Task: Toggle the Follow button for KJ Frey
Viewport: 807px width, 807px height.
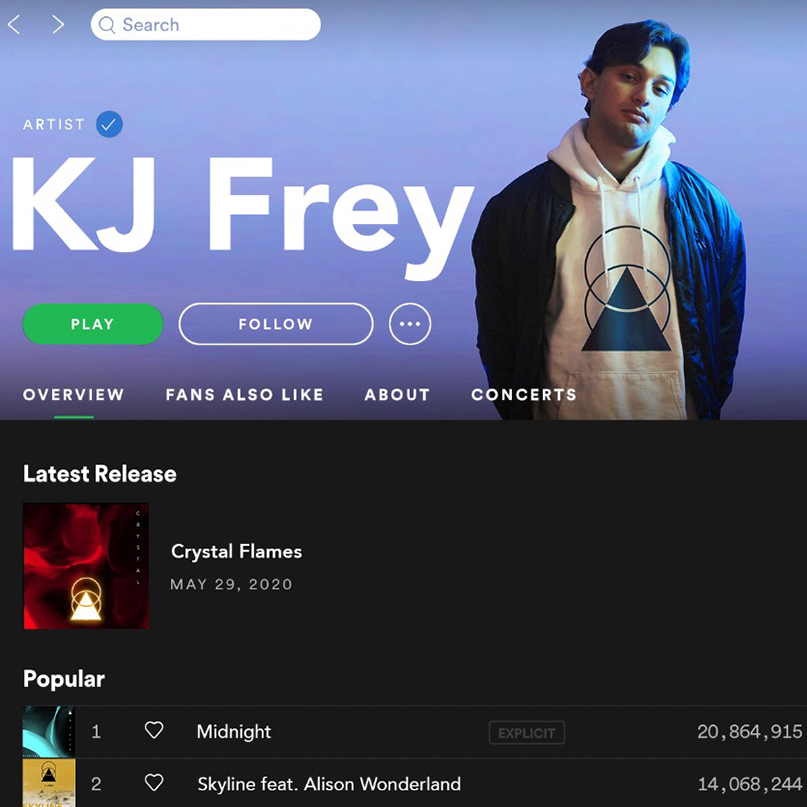Action: (276, 324)
